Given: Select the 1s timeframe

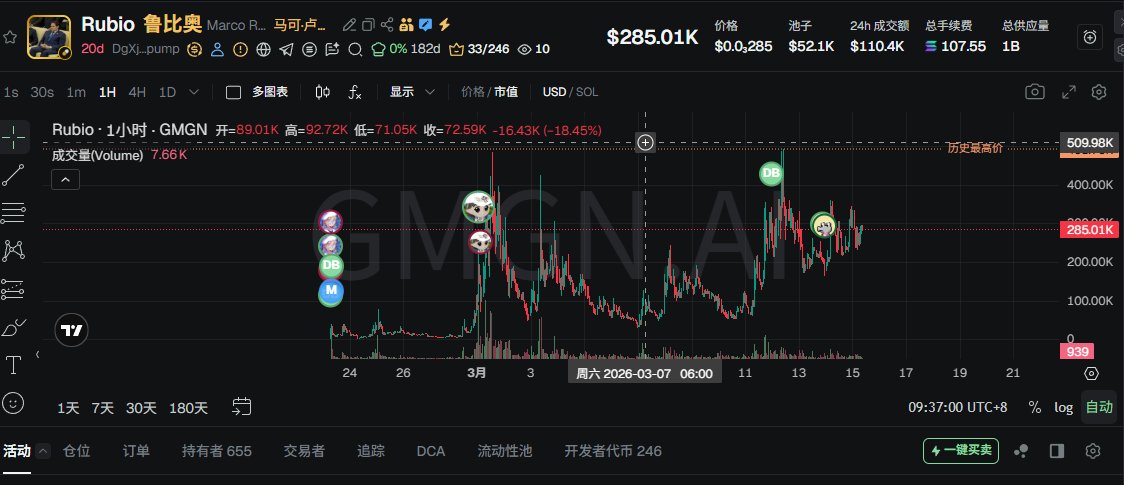Looking at the screenshot, I should coord(11,92).
